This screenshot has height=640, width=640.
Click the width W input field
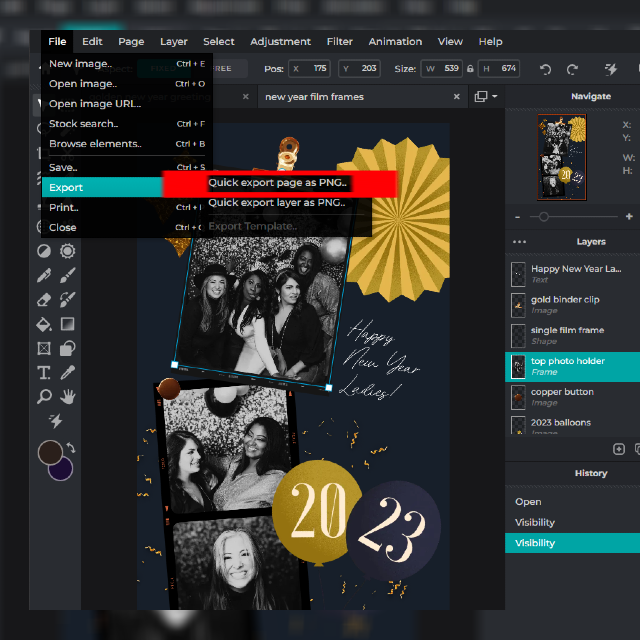tap(442, 69)
